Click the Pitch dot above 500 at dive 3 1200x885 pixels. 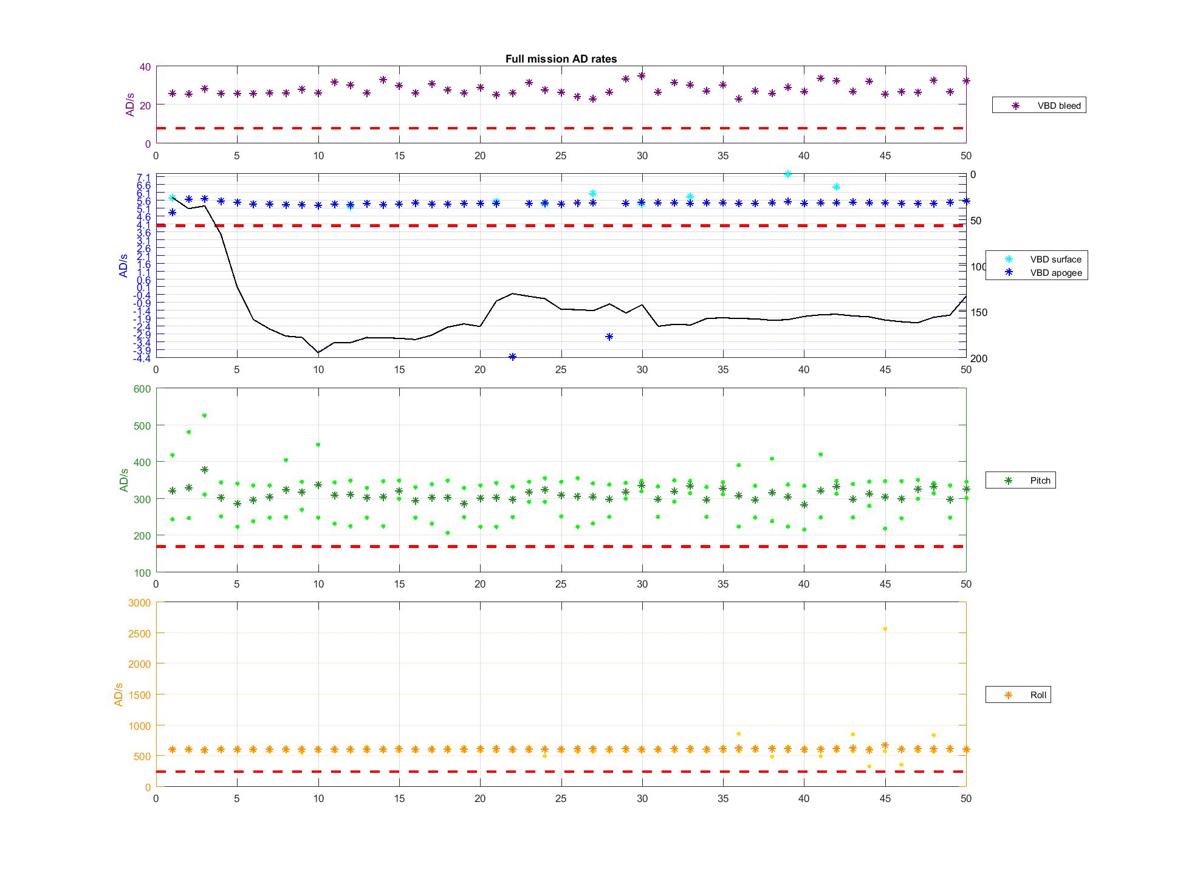coord(204,415)
